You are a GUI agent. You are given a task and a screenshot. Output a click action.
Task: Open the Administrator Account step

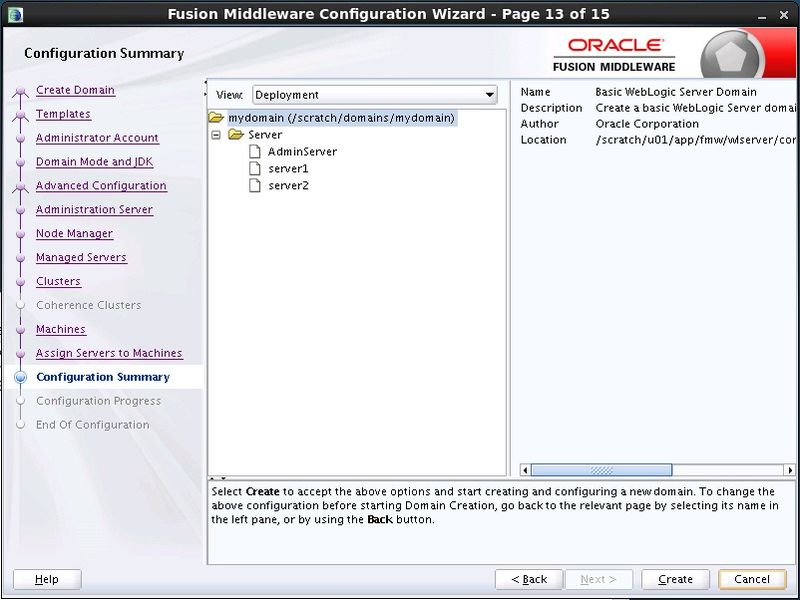click(97, 138)
